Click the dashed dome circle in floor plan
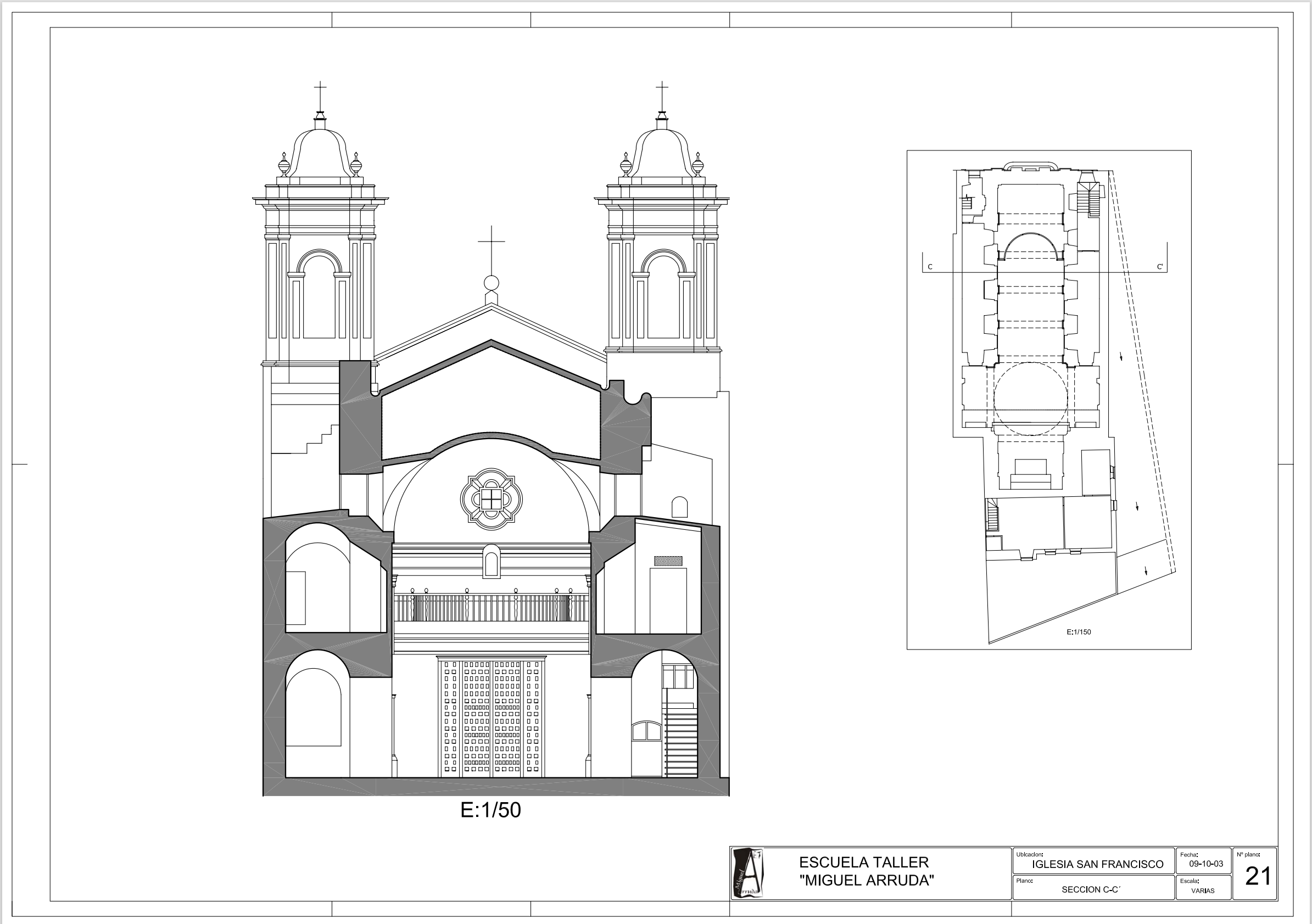Viewport: 1312px width, 924px height. coord(1030,398)
